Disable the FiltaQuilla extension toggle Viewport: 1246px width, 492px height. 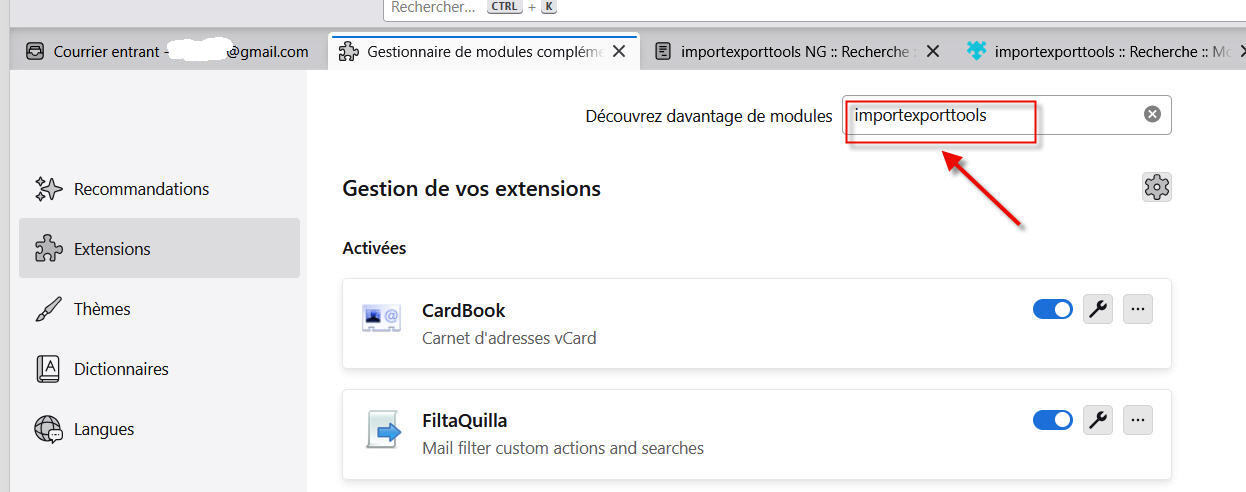coord(1052,421)
